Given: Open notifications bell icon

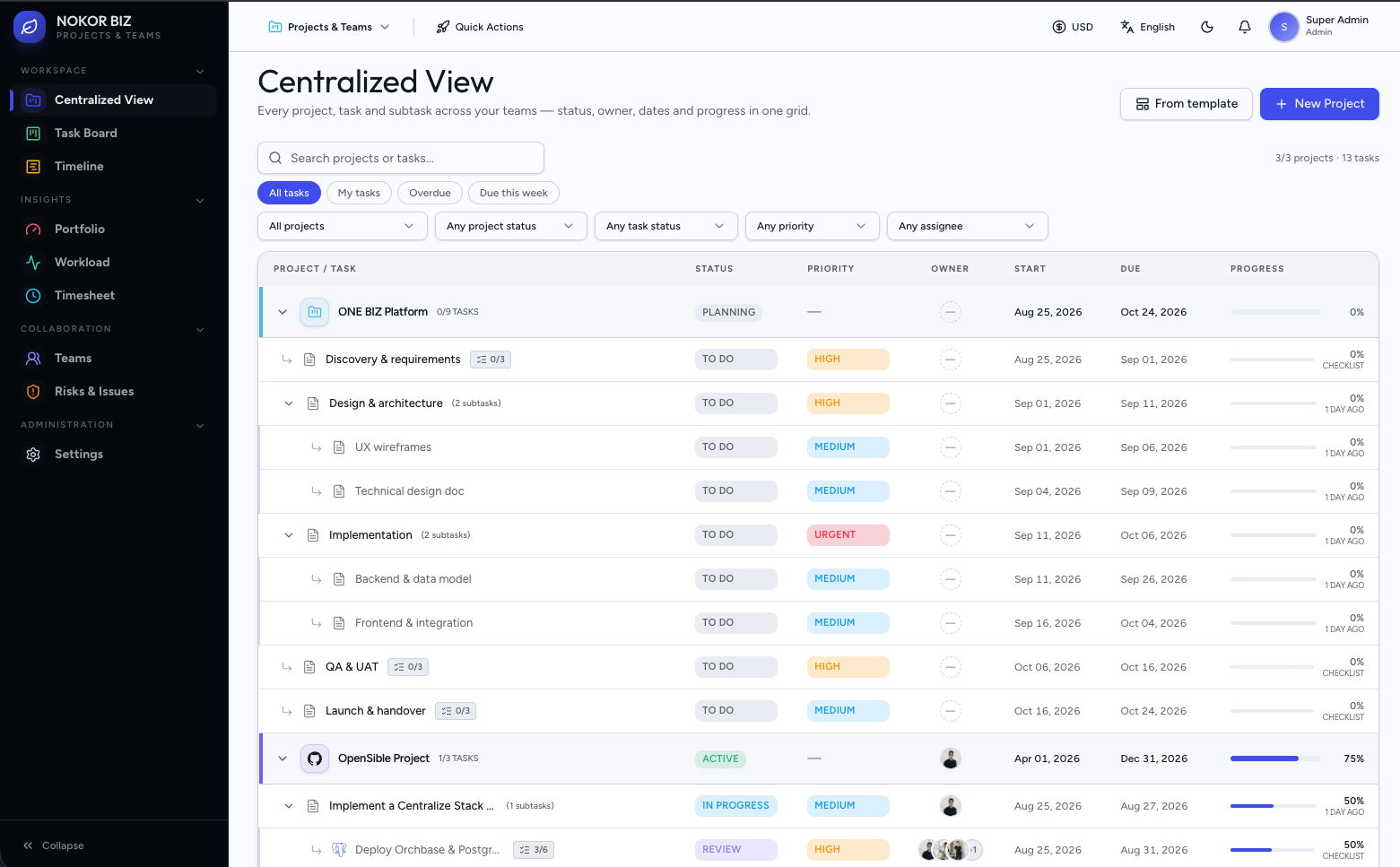Looking at the screenshot, I should coord(1245,27).
